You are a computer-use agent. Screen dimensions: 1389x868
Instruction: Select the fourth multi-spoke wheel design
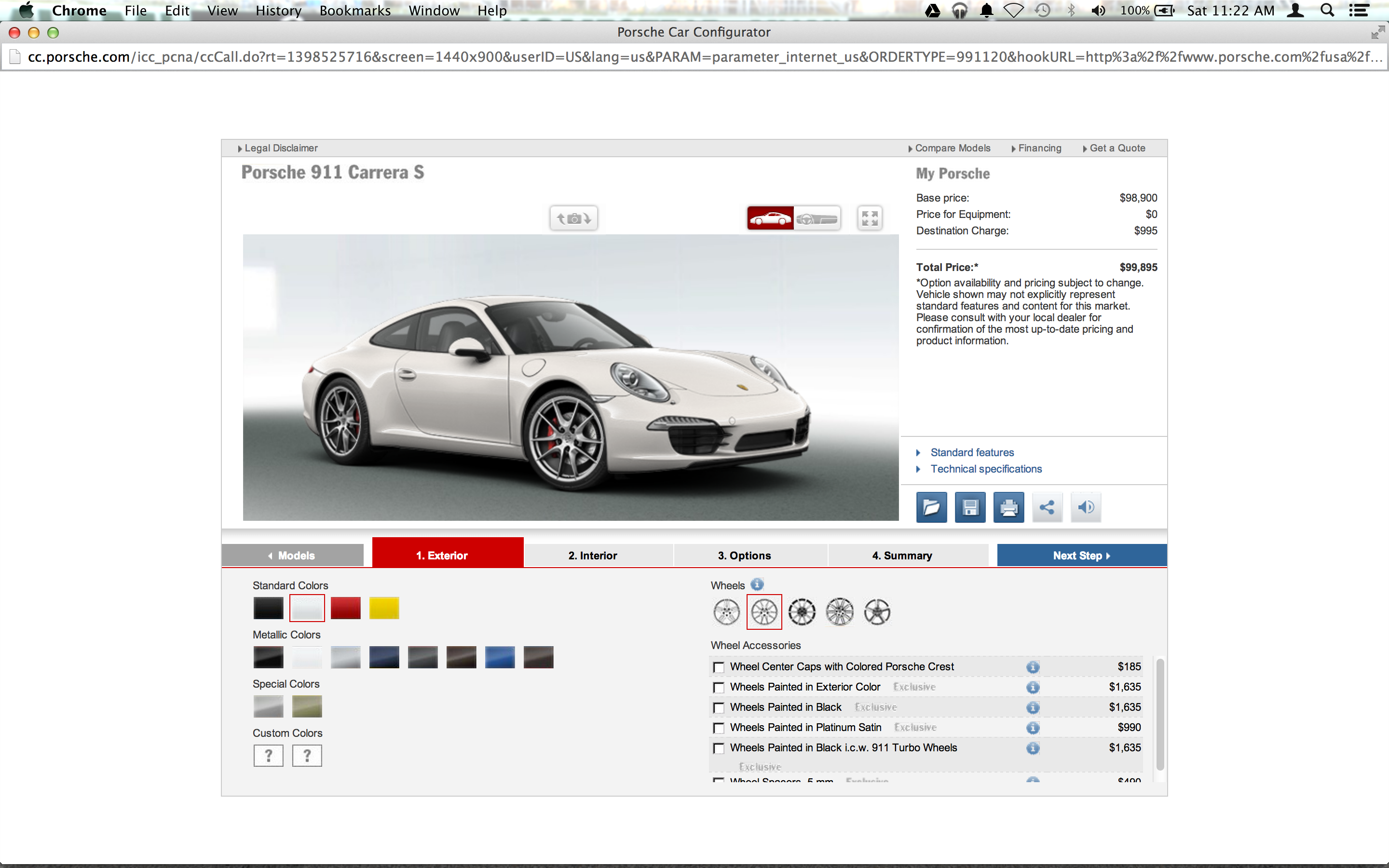pos(839,611)
